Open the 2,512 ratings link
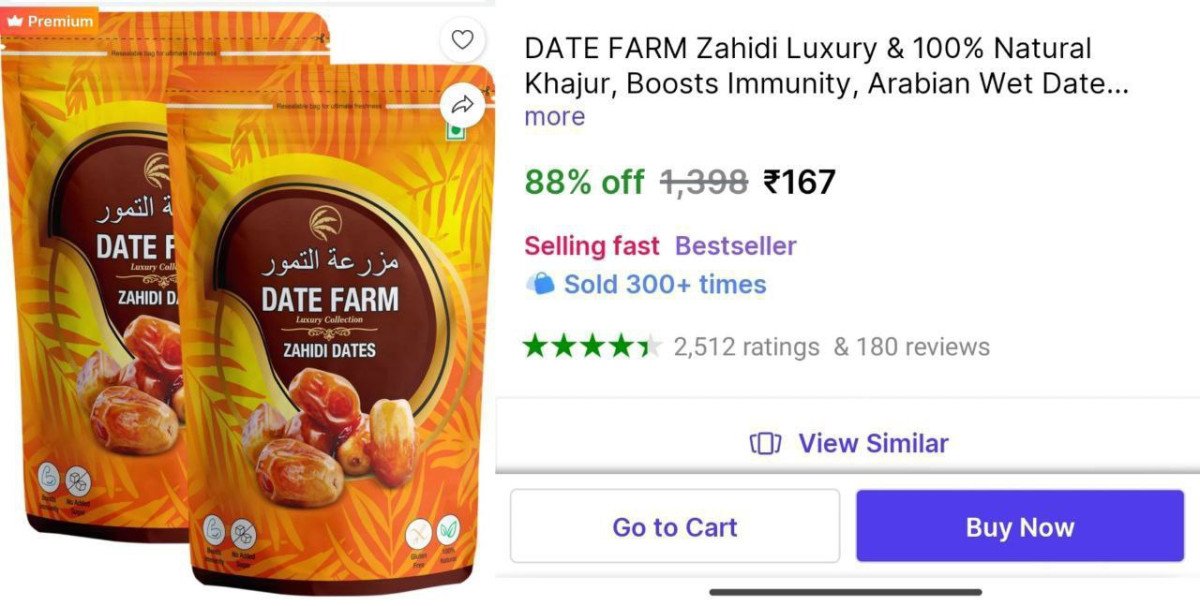The image size is (1200, 606). click(746, 347)
